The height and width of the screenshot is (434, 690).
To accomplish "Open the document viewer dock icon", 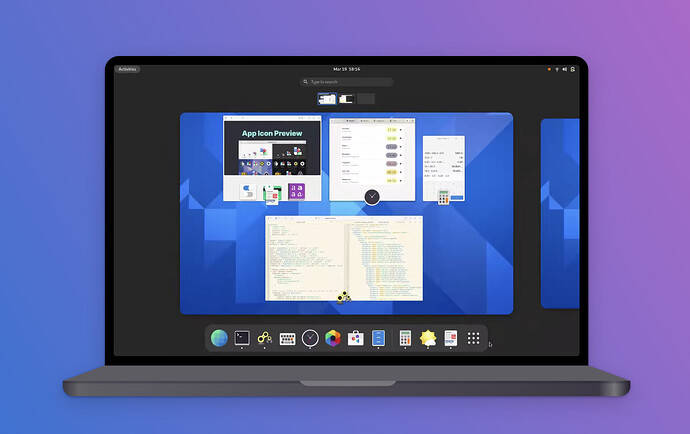I will (451, 338).
